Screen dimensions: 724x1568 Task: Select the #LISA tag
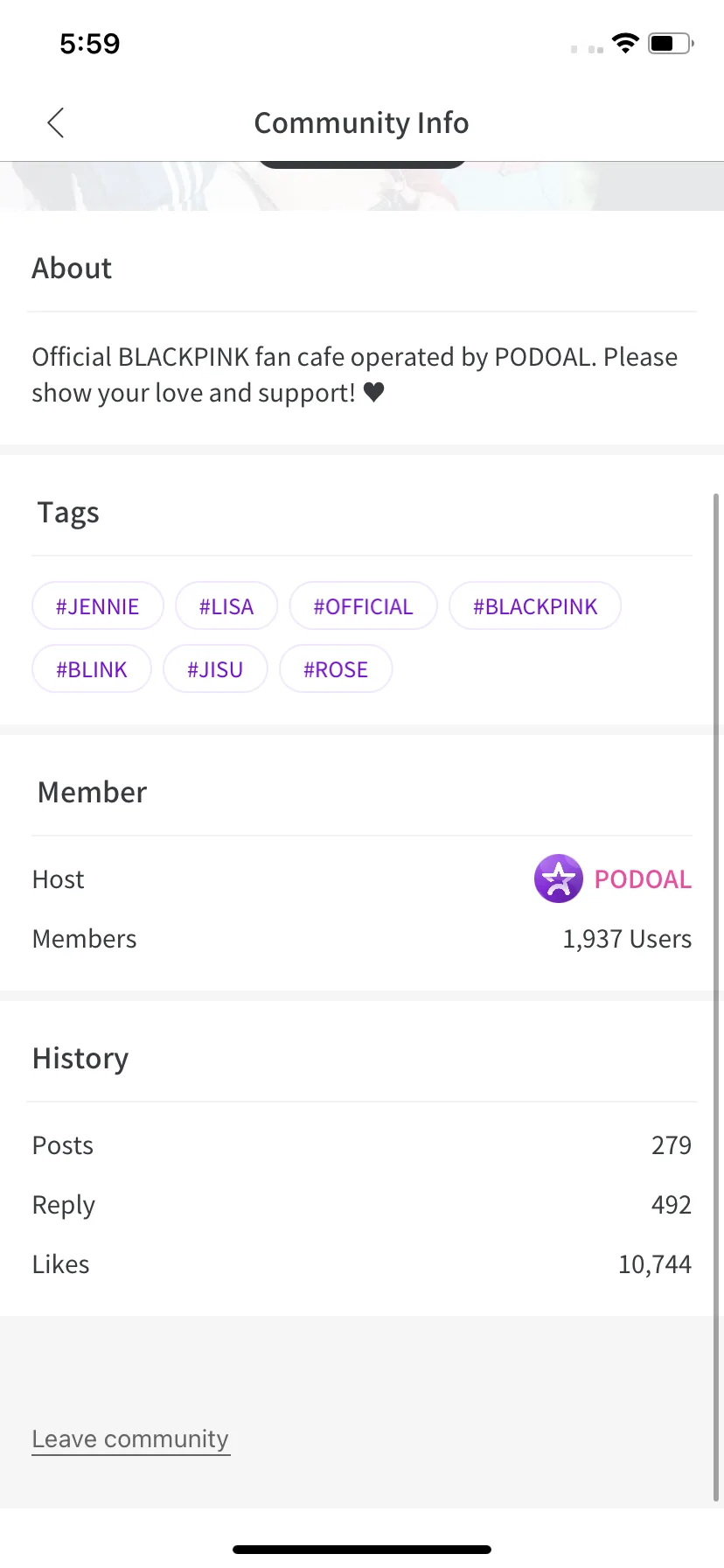(226, 606)
